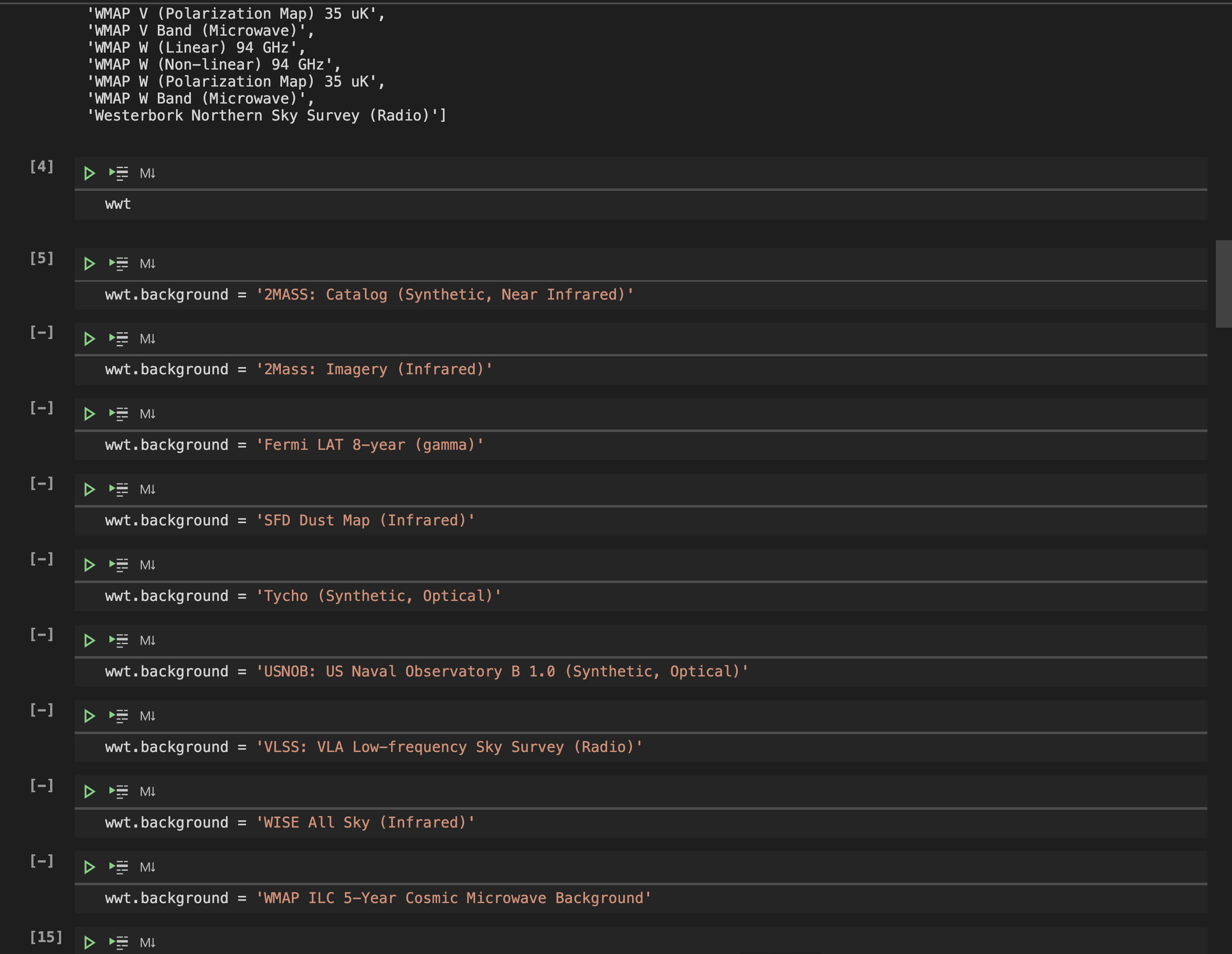Convert the wwt cell to Markdown
Viewport: 1232px width, 954px height.
[148, 173]
